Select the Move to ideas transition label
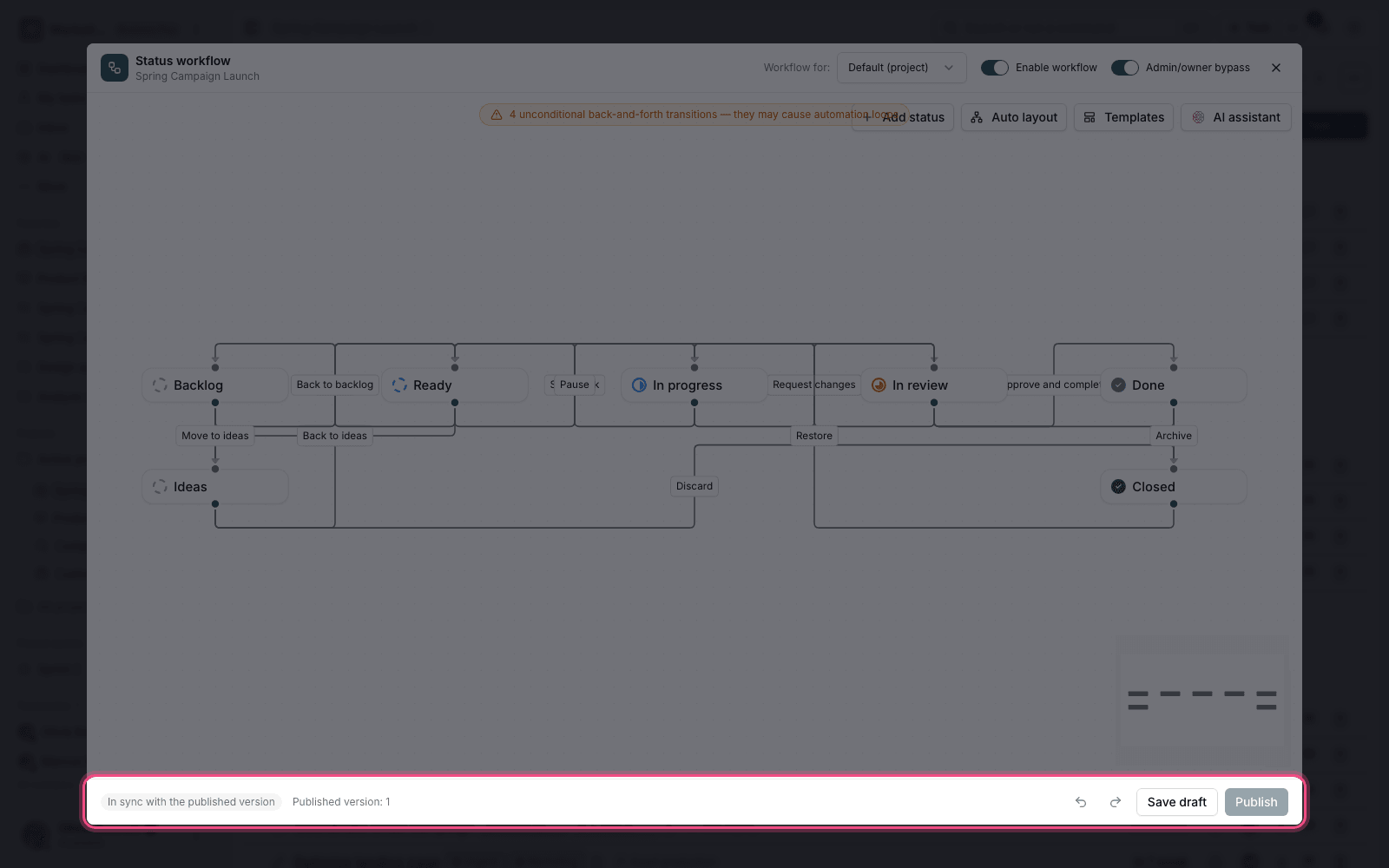 [x=215, y=436]
